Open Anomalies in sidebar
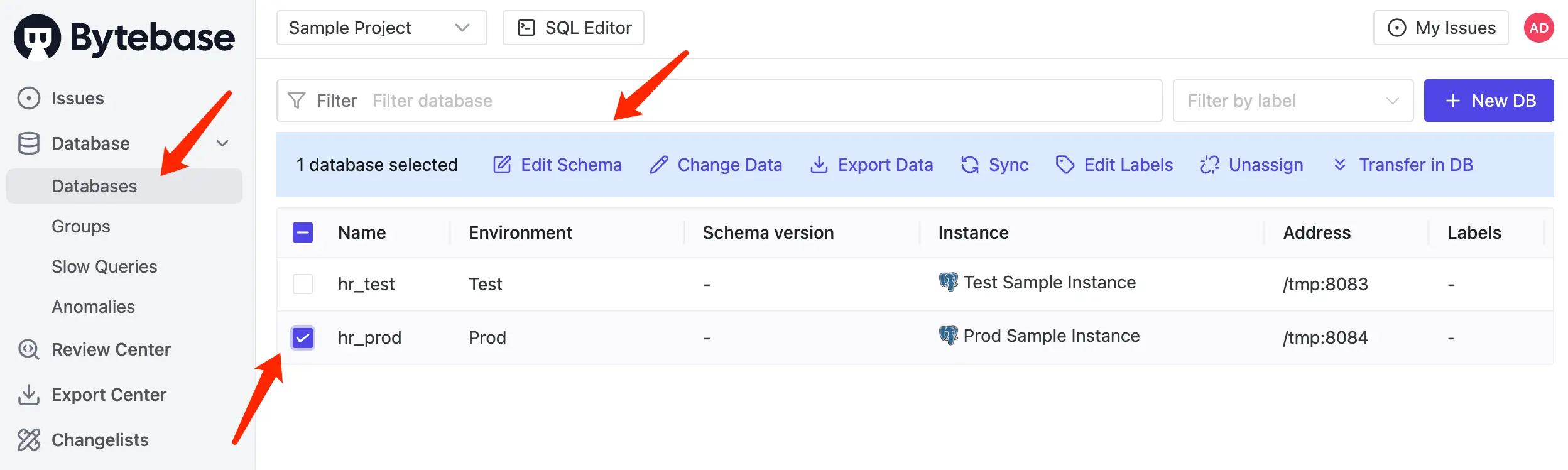The height and width of the screenshot is (470, 1568). coord(93,307)
